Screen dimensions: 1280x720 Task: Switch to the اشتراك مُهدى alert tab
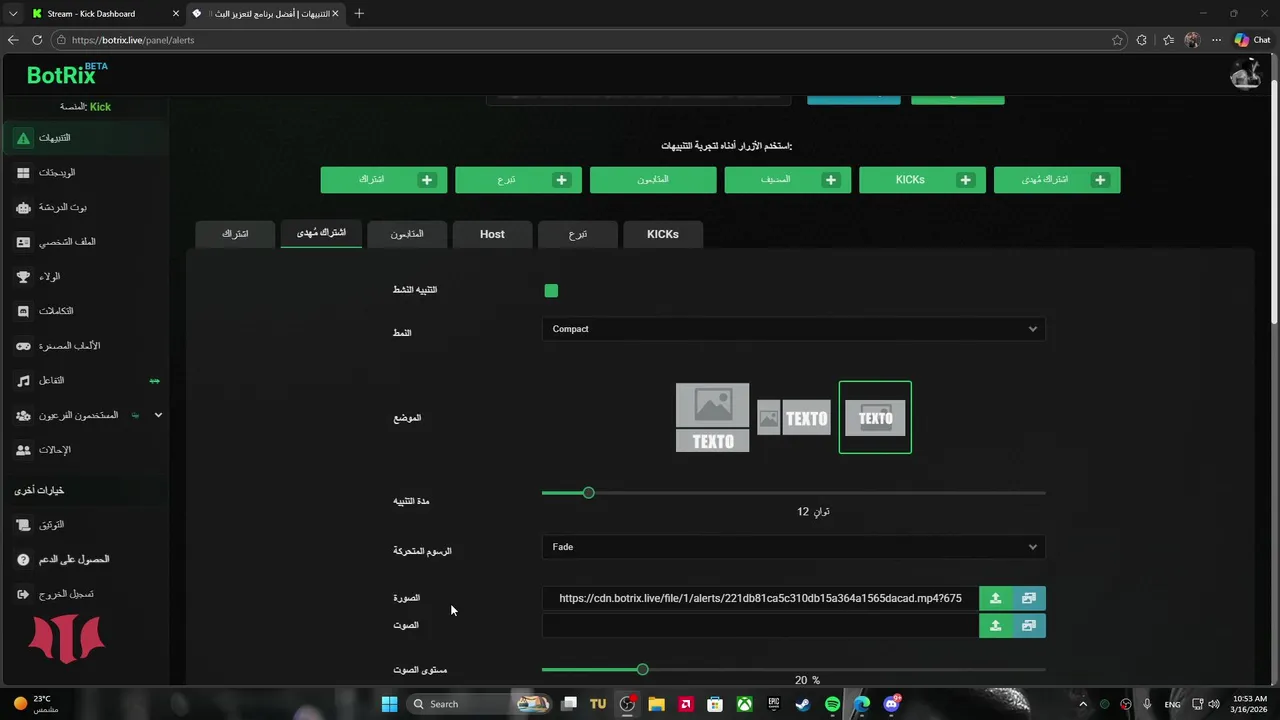pos(321,233)
